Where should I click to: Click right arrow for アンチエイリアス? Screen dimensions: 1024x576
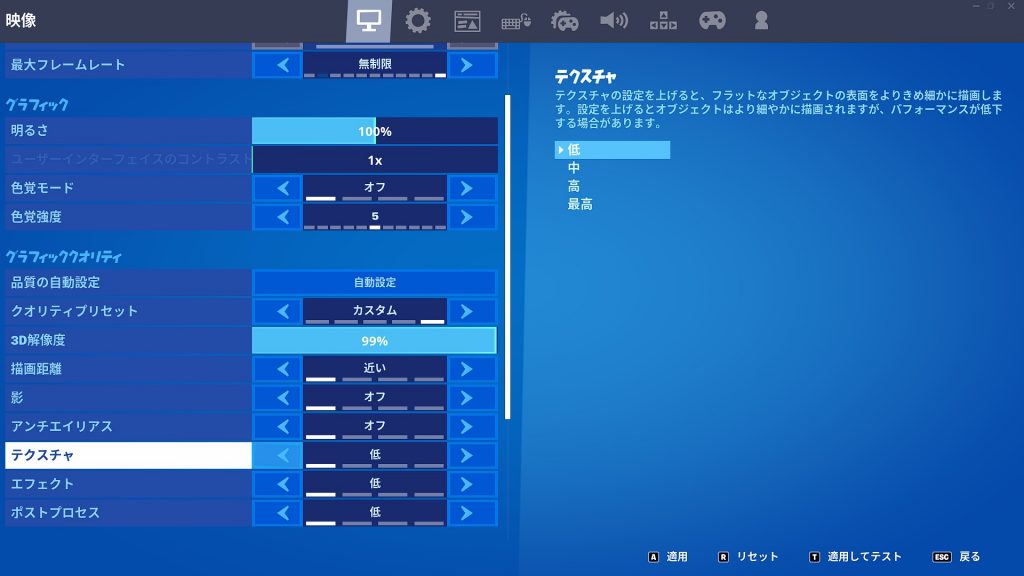coord(472,426)
